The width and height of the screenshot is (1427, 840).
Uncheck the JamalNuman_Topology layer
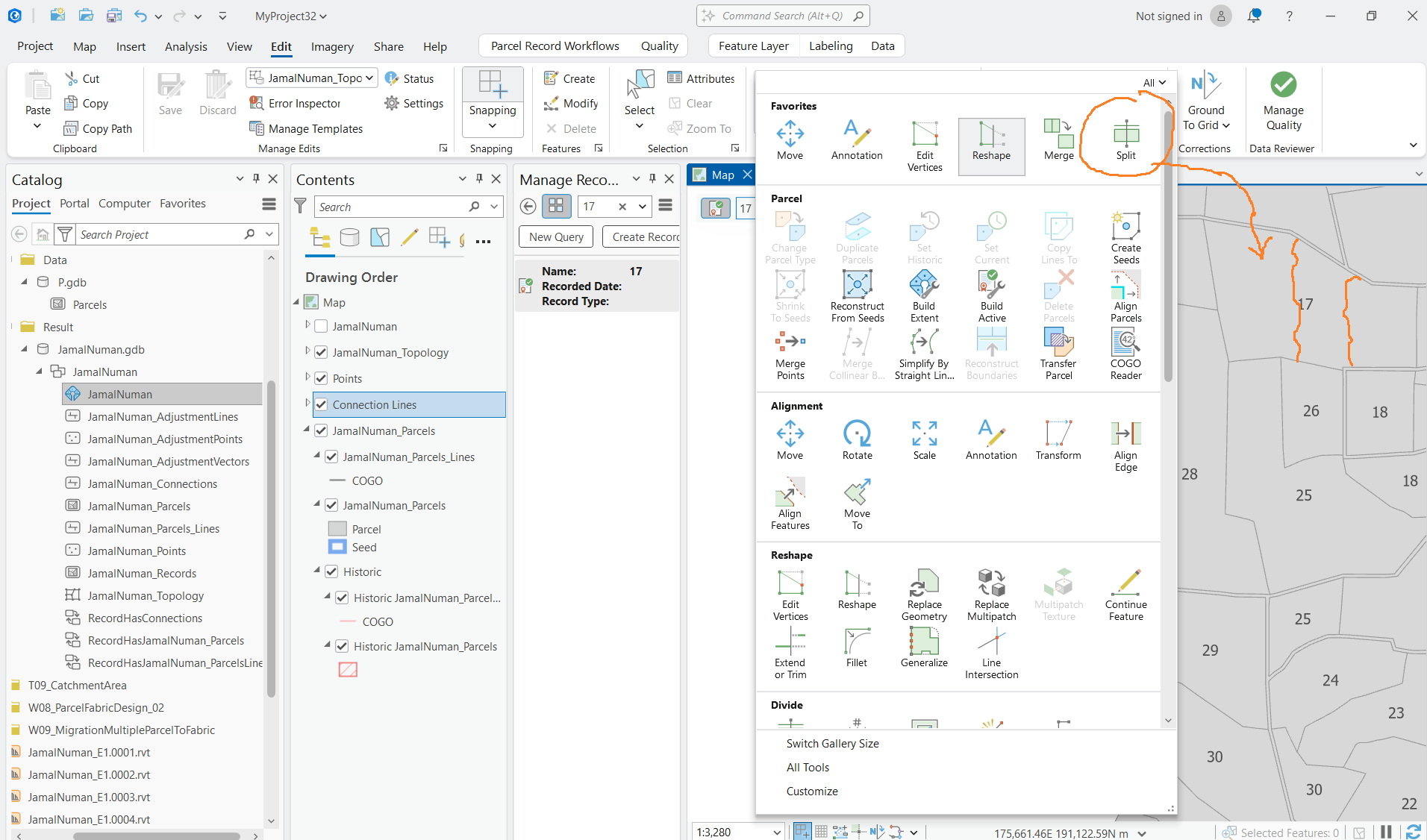[x=322, y=352]
